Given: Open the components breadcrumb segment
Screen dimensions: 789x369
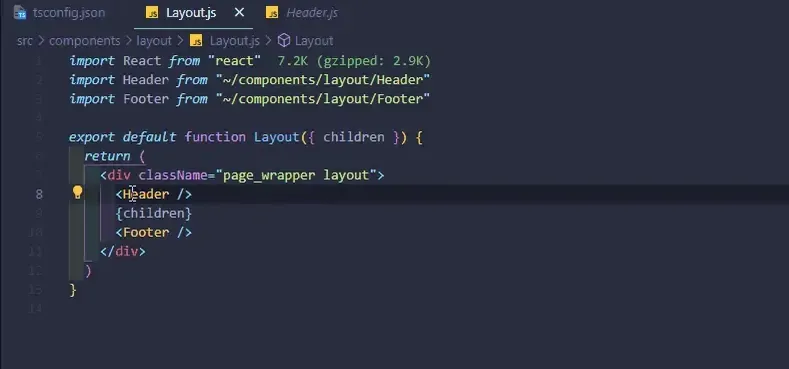Looking at the screenshot, I should (85, 41).
